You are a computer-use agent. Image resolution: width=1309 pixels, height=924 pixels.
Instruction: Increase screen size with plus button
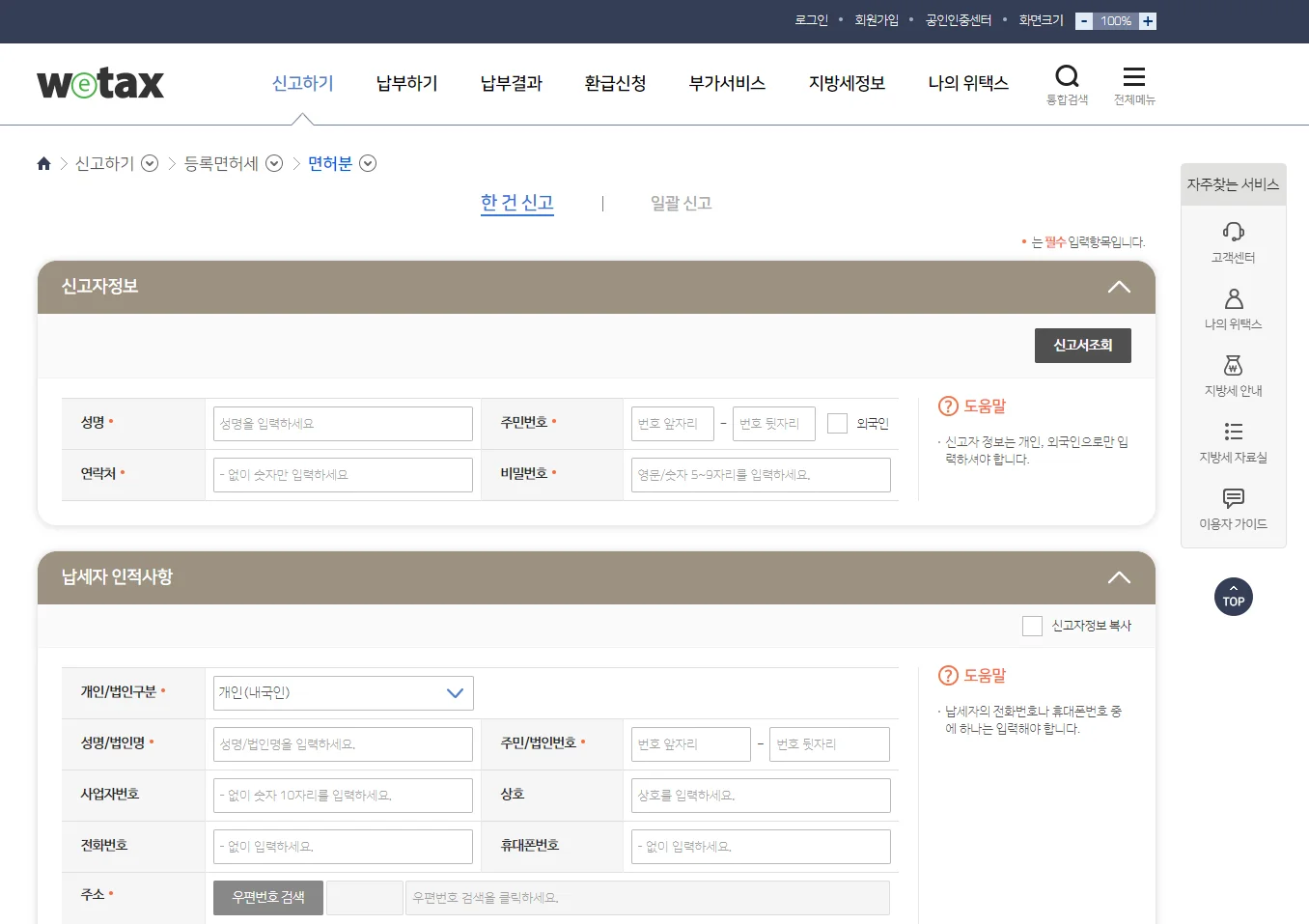click(1147, 21)
